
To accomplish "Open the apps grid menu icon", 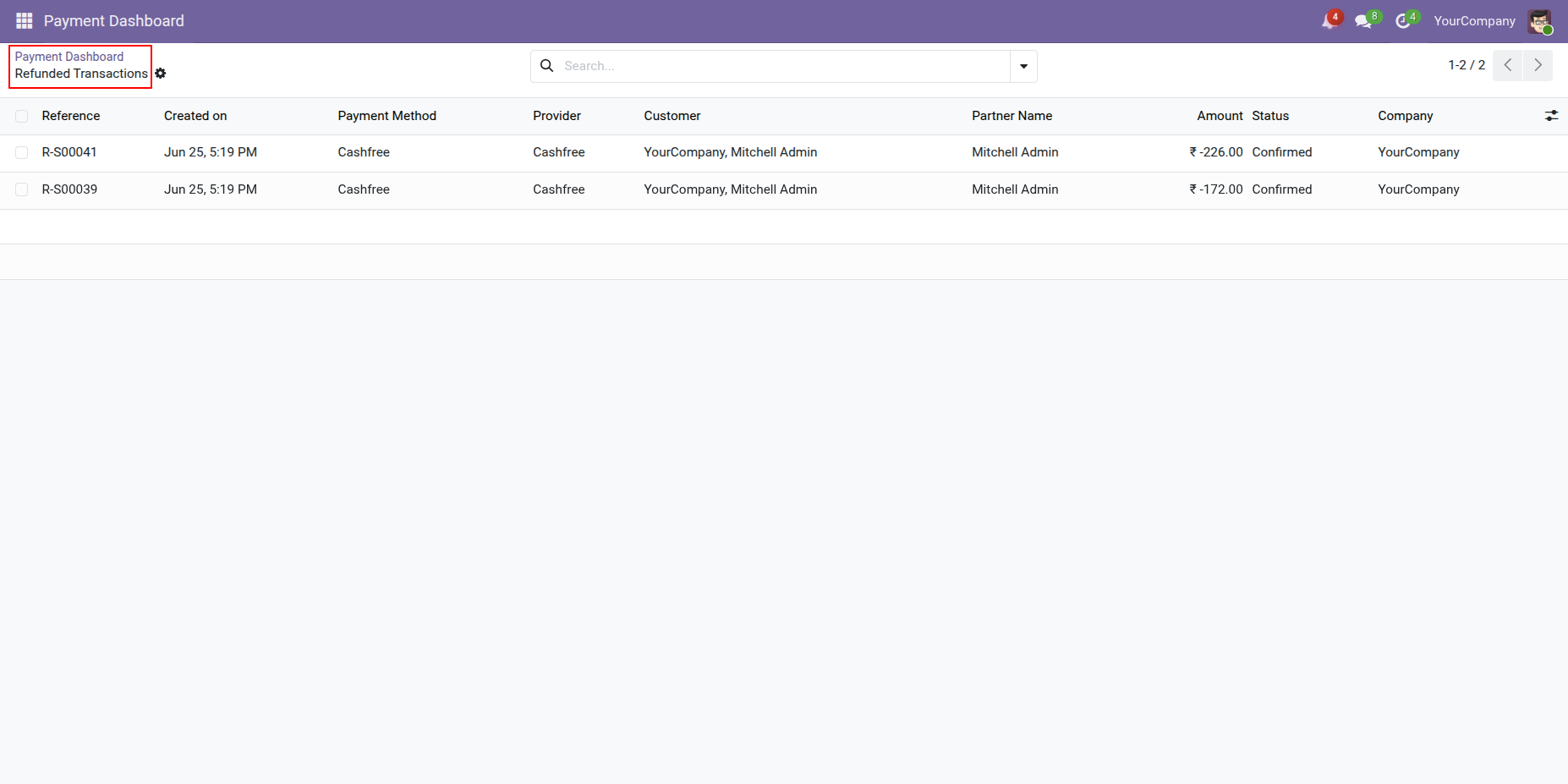I will point(24,21).
